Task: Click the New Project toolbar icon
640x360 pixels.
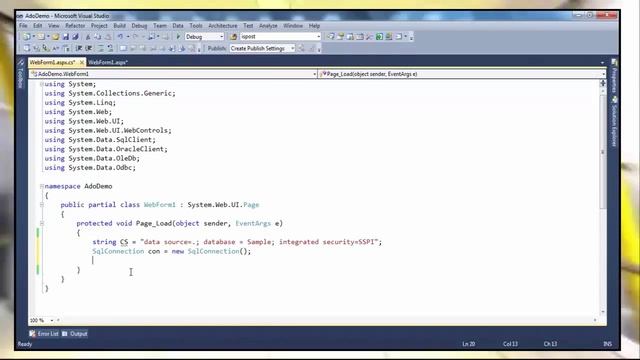Action: tap(27, 37)
